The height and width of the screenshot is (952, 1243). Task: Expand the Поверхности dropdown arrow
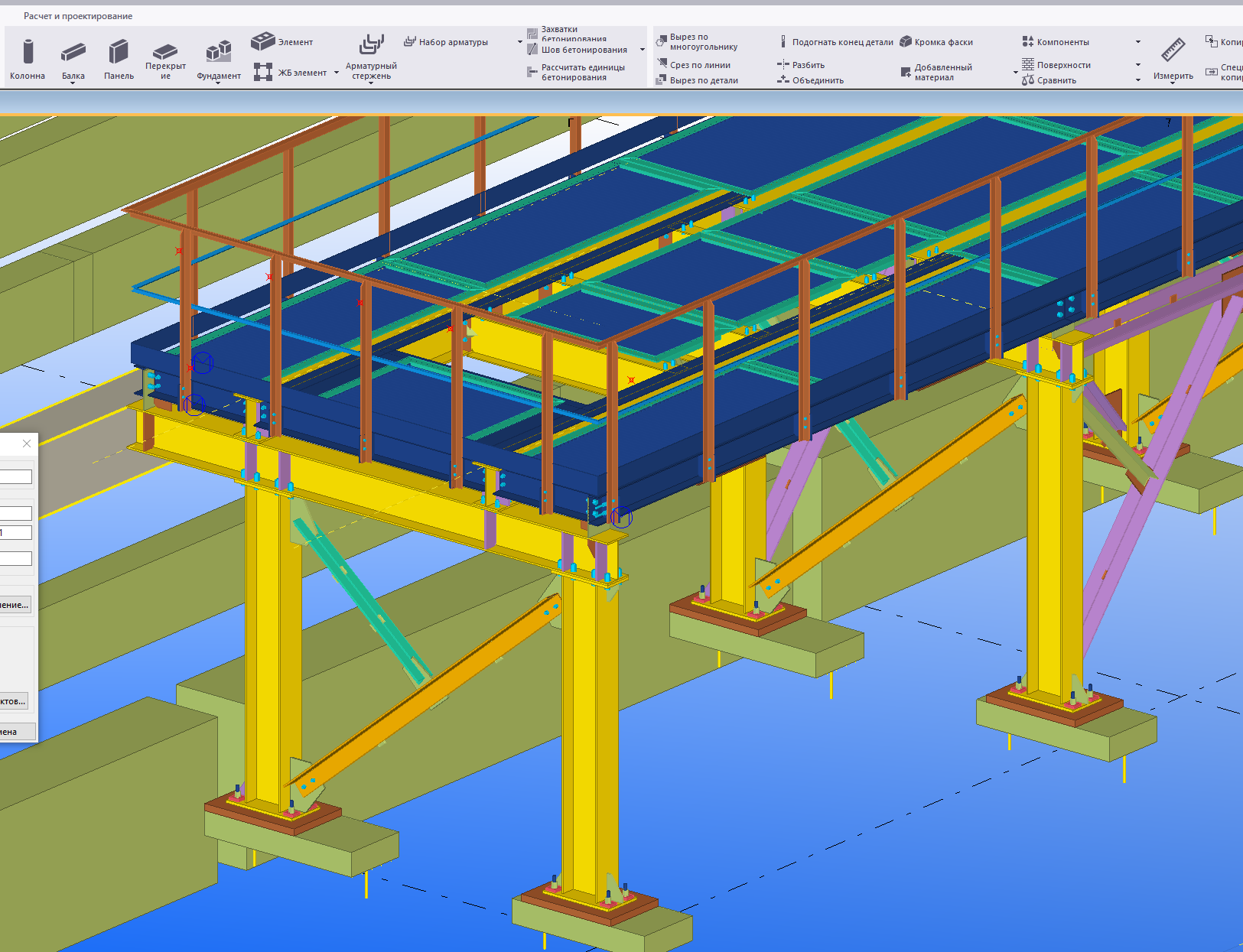point(1138,65)
